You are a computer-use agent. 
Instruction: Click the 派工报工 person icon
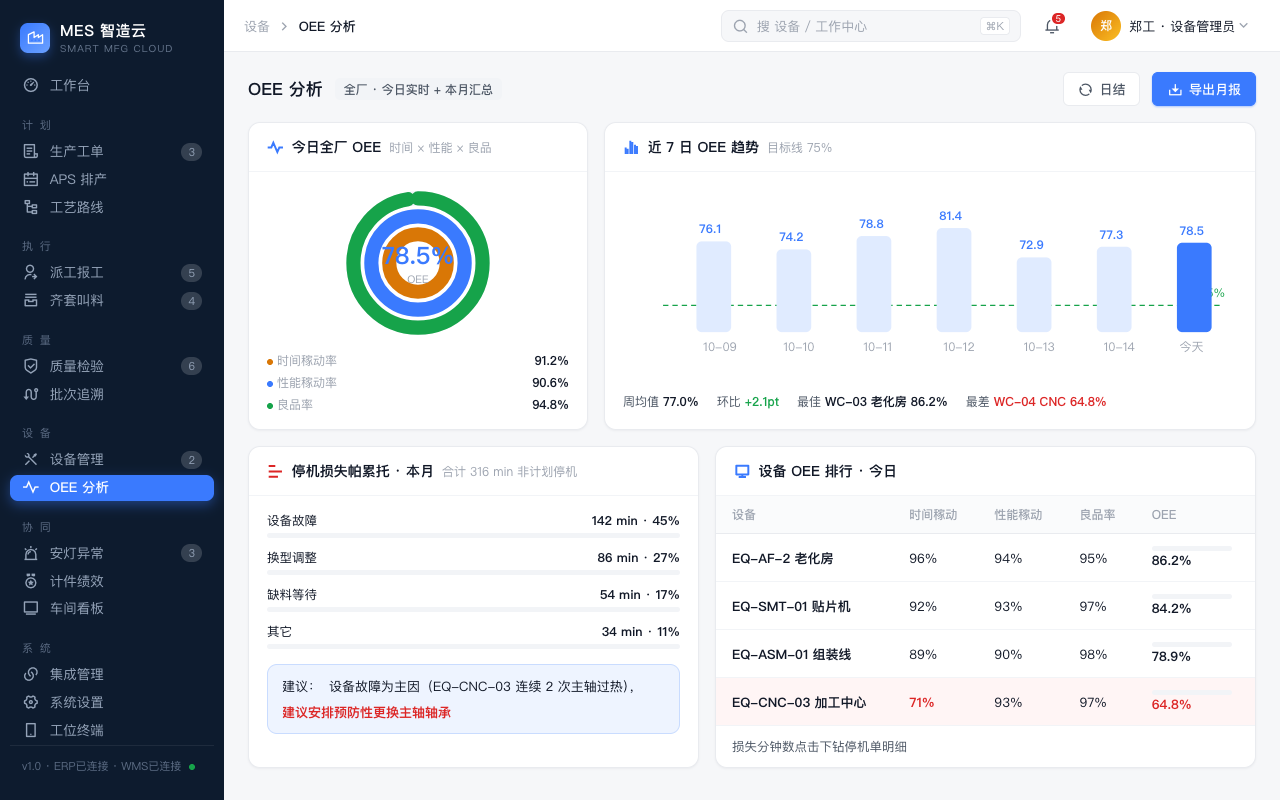(31, 272)
